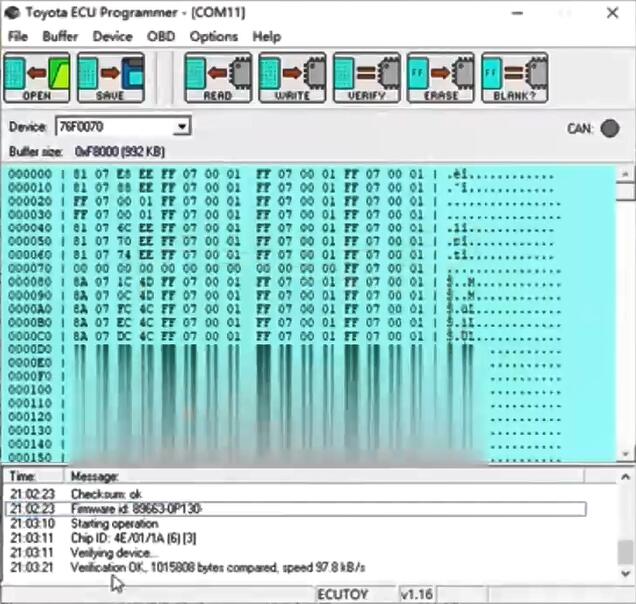
Task: Select the Firmware id 89663-0P130 log row
Action: [x=296, y=509]
